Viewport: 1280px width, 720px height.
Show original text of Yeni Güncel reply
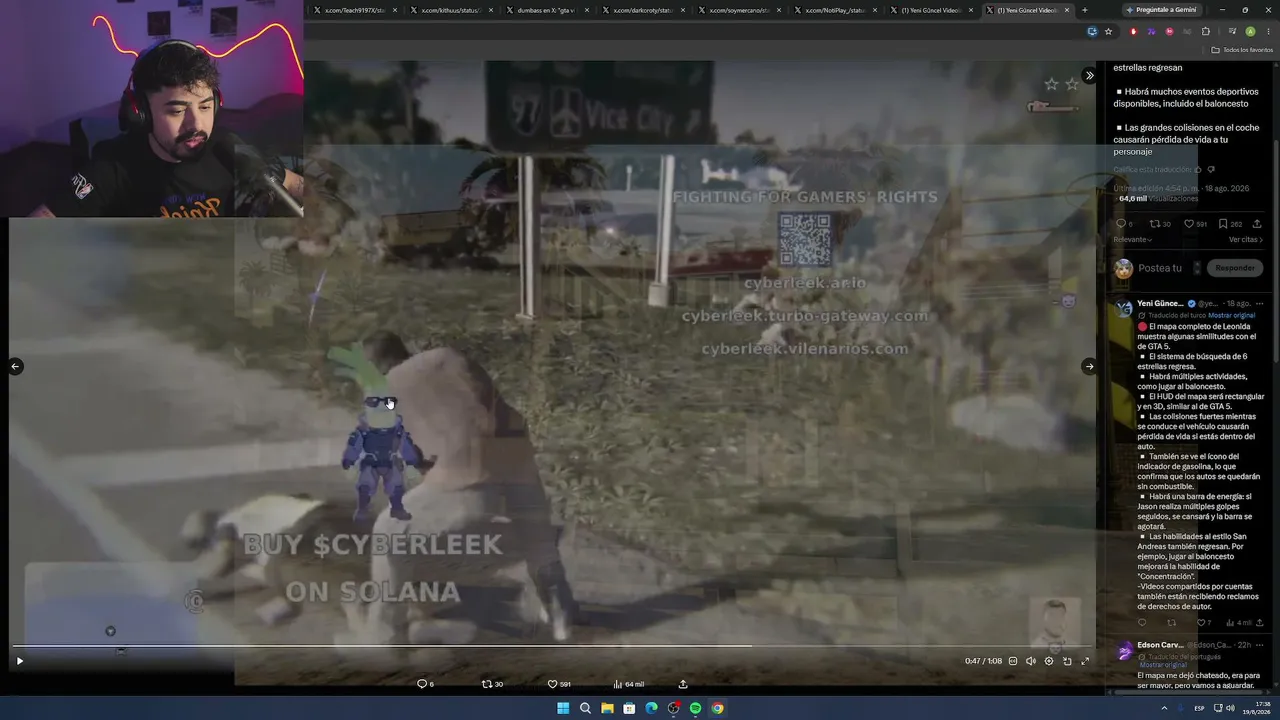click(1231, 315)
